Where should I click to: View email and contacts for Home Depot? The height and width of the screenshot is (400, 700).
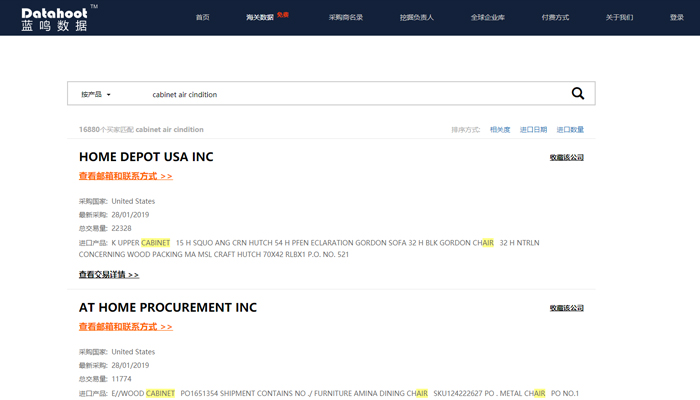(125, 176)
